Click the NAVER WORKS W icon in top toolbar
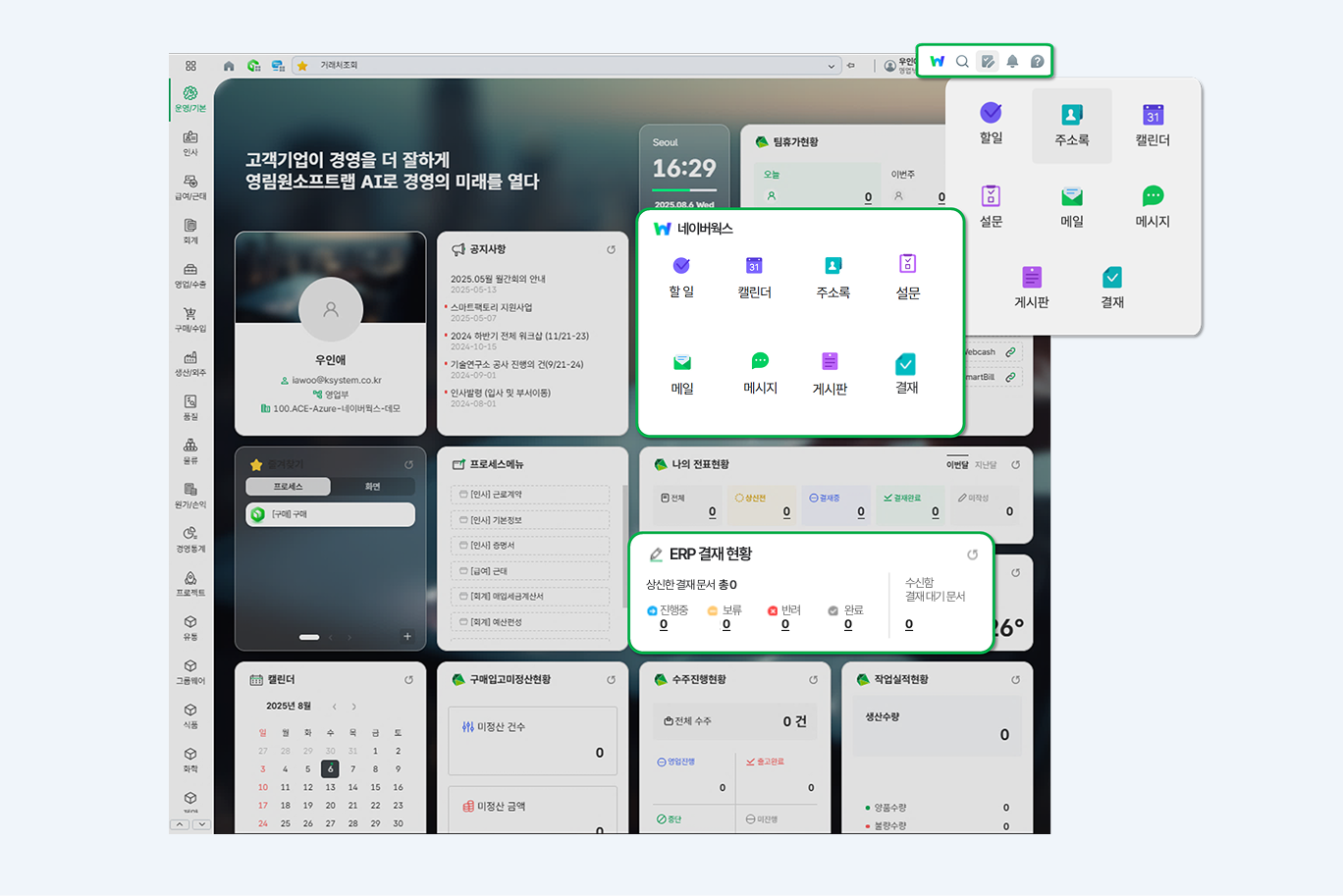This screenshot has height=896, width=1343. (x=938, y=62)
